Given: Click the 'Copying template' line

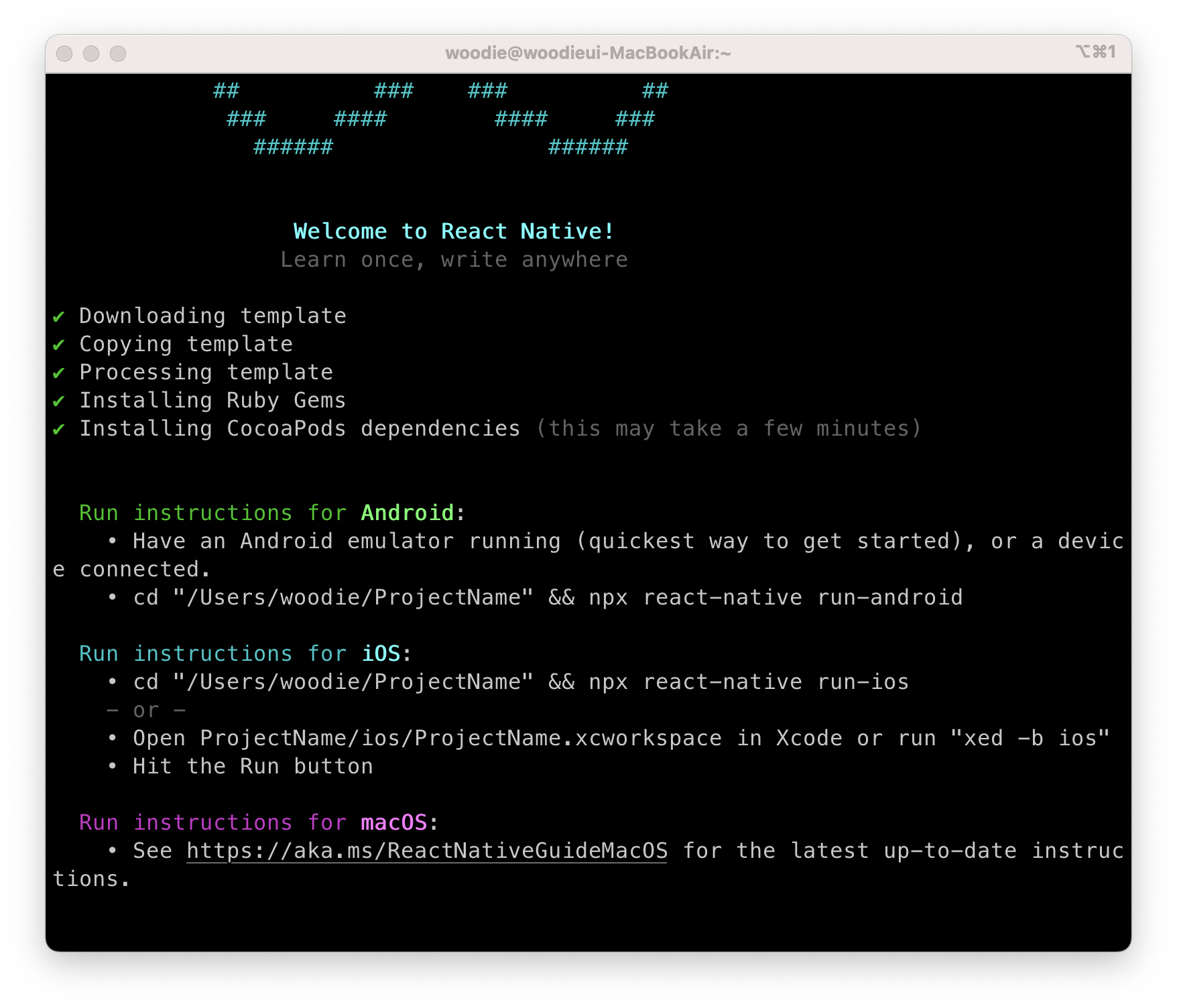Looking at the screenshot, I should point(186,344).
